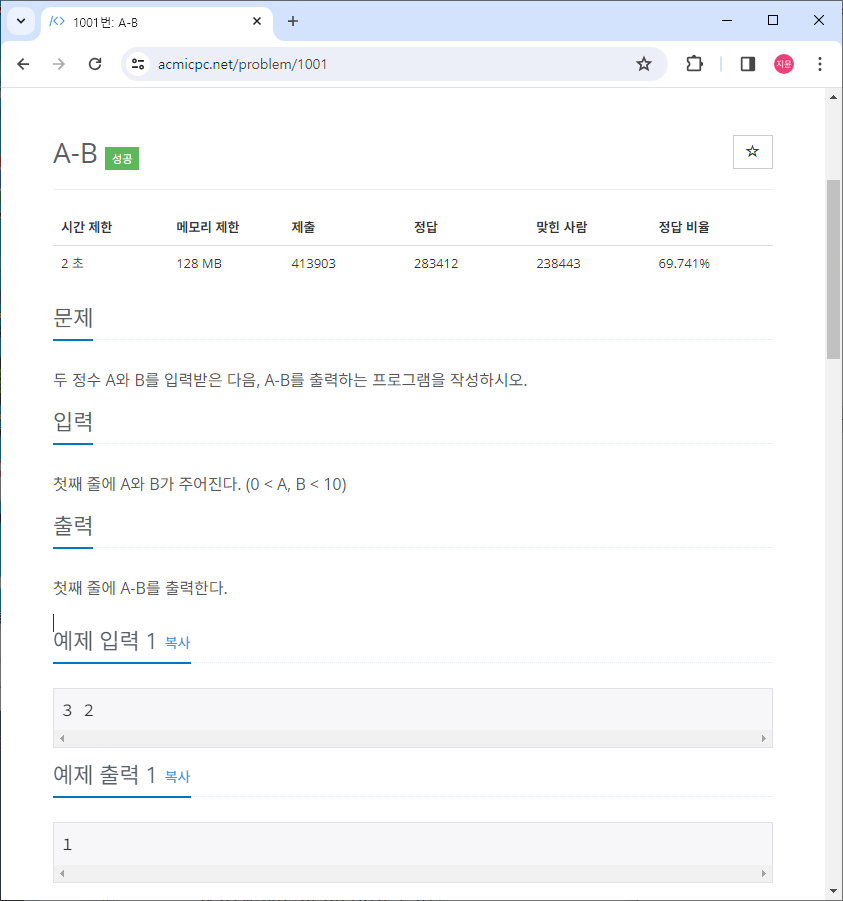Reload the problem page
Image resolution: width=843 pixels, height=901 pixels.
[95, 63]
